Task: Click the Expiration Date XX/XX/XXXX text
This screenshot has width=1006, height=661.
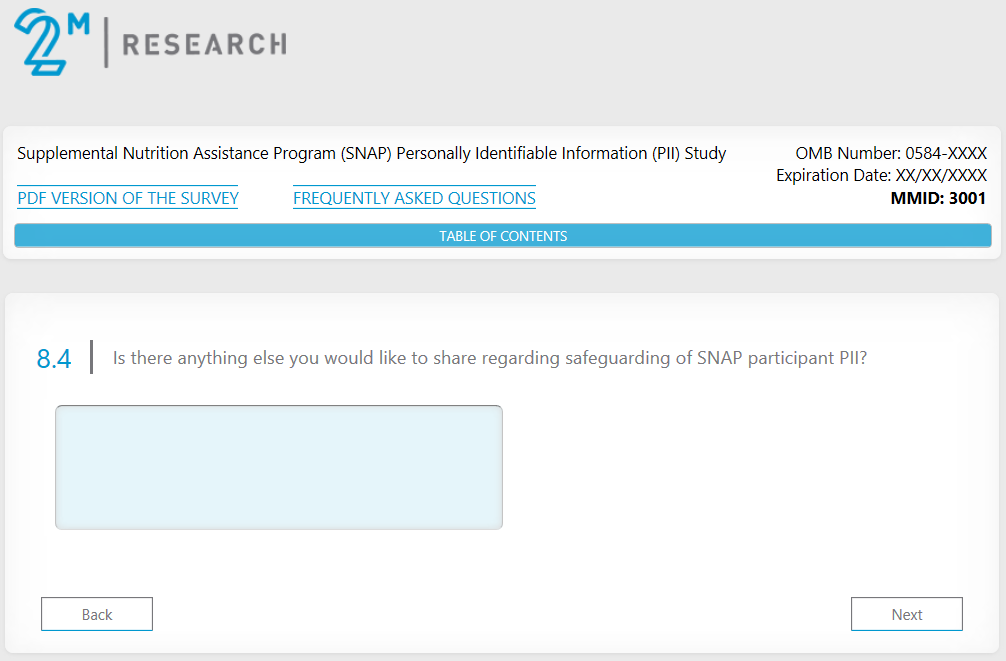Action: tap(881, 176)
